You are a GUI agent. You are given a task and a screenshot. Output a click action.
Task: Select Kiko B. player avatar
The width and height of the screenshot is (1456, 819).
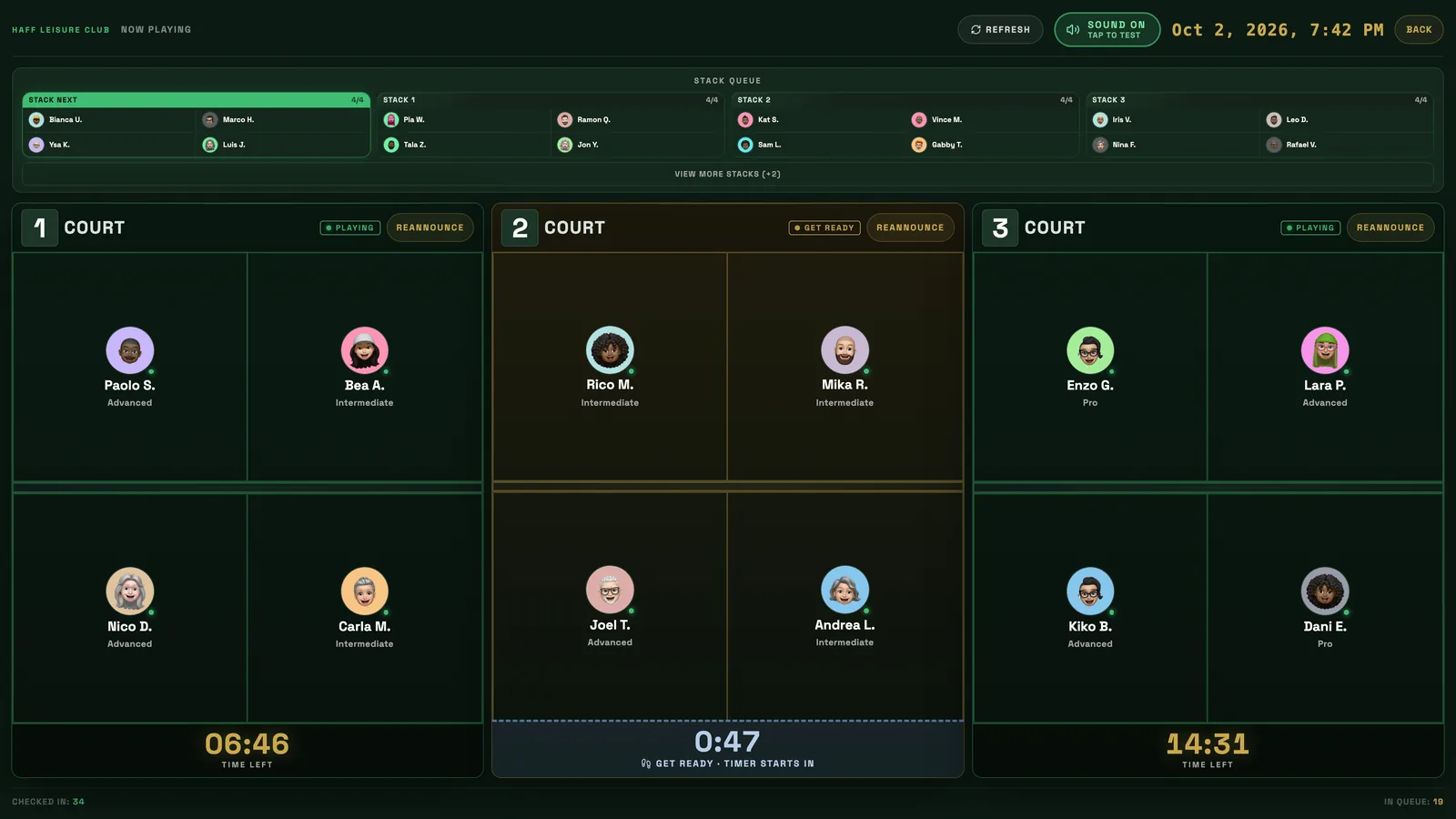coord(1090,591)
